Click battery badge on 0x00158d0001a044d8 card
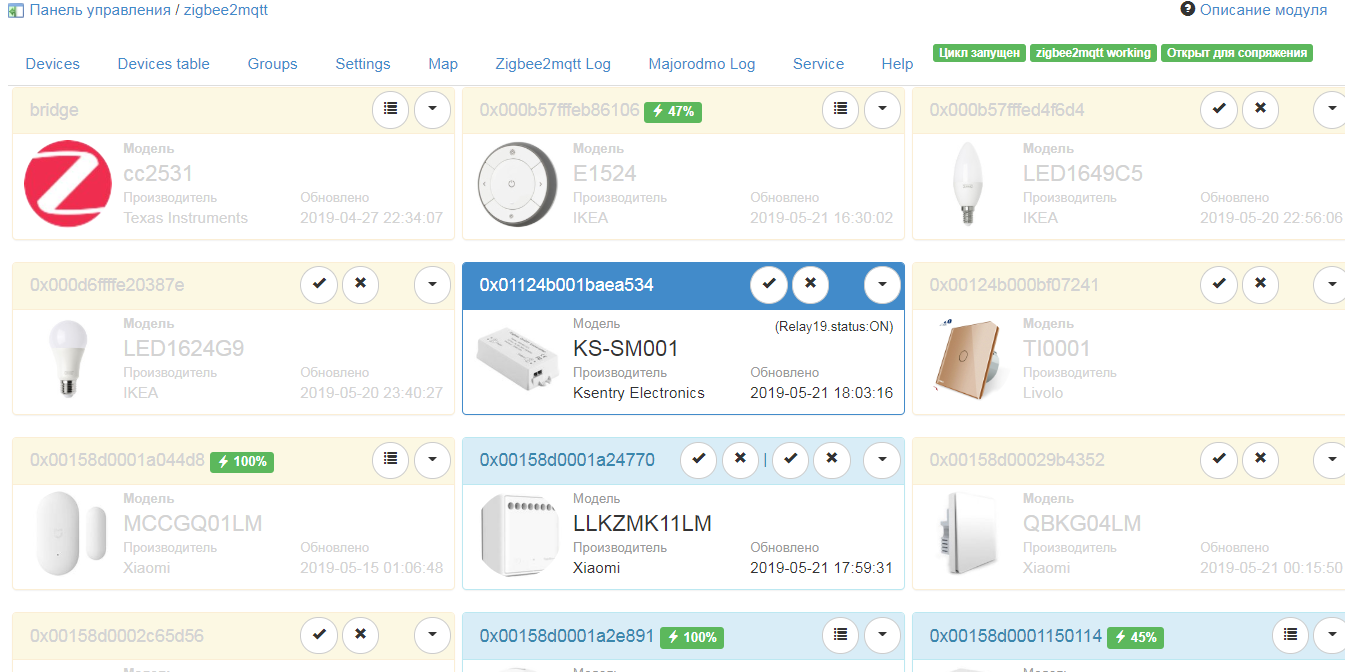 (x=242, y=462)
